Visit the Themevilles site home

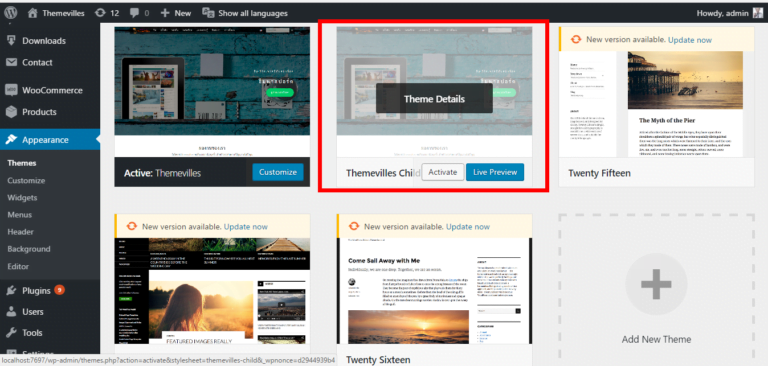pos(56,13)
